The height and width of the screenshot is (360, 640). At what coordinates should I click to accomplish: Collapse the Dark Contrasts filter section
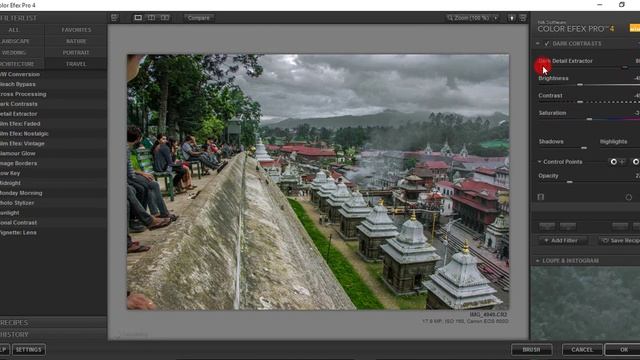538,44
